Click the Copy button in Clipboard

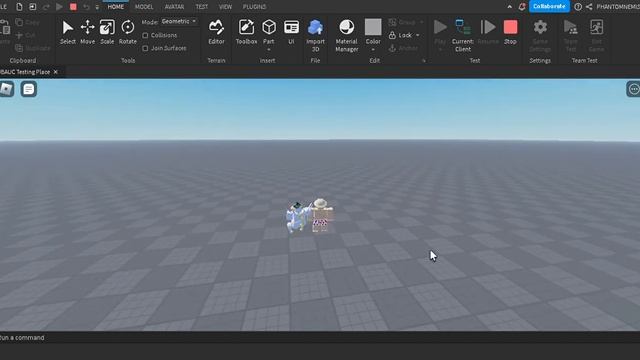tap(27, 22)
